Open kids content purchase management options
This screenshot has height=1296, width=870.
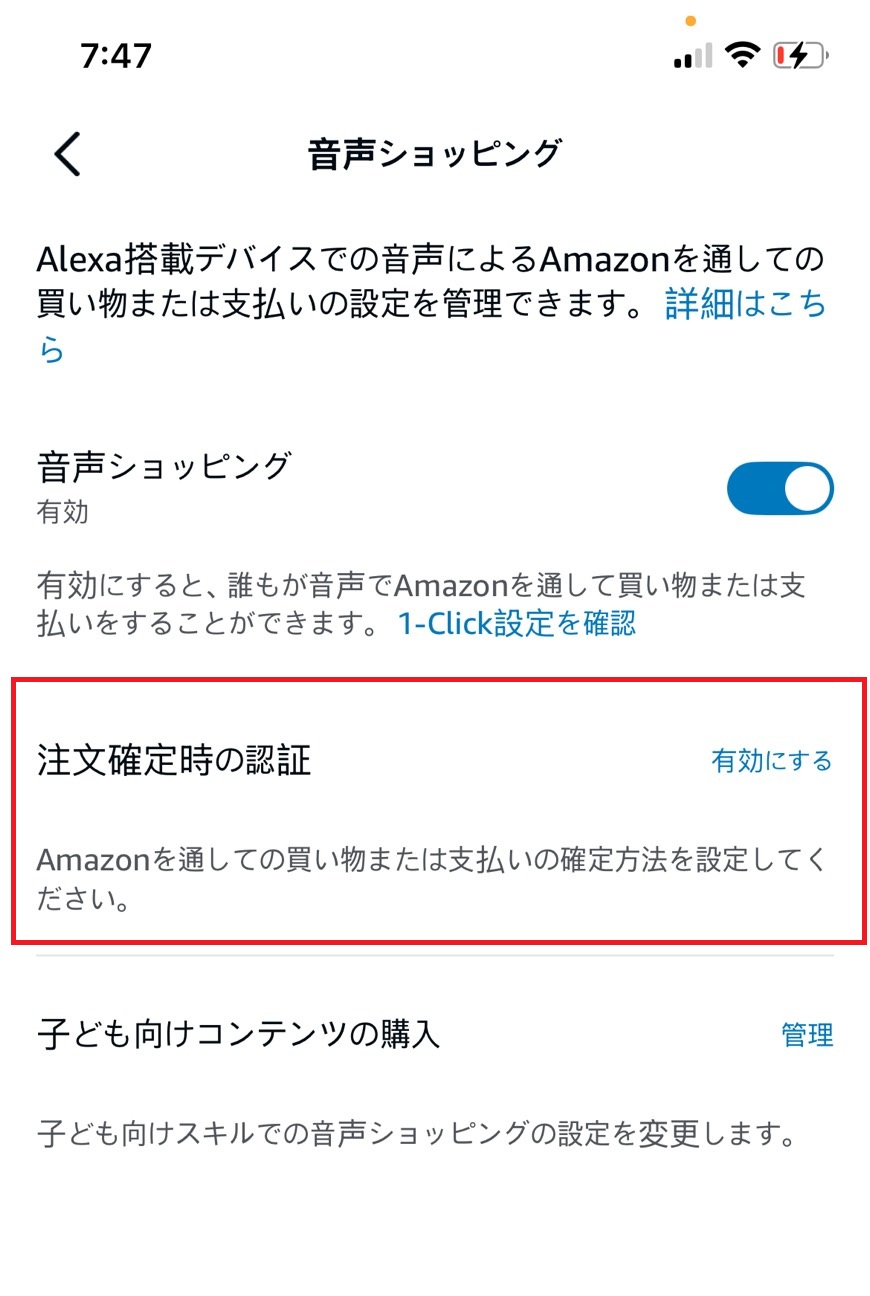[x=808, y=1037]
